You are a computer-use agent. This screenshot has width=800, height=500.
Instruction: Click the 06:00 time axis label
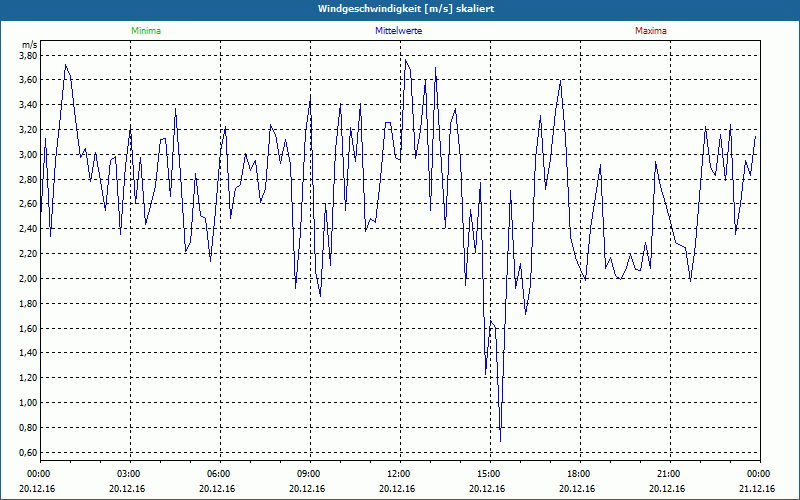[220, 474]
